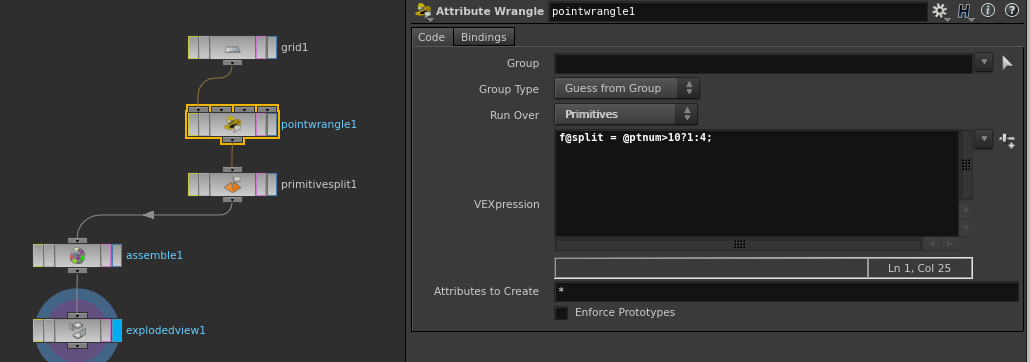Enable the Enforce Prototypes checkbox
The width and height of the screenshot is (1030, 362).
pyautogui.click(x=561, y=313)
